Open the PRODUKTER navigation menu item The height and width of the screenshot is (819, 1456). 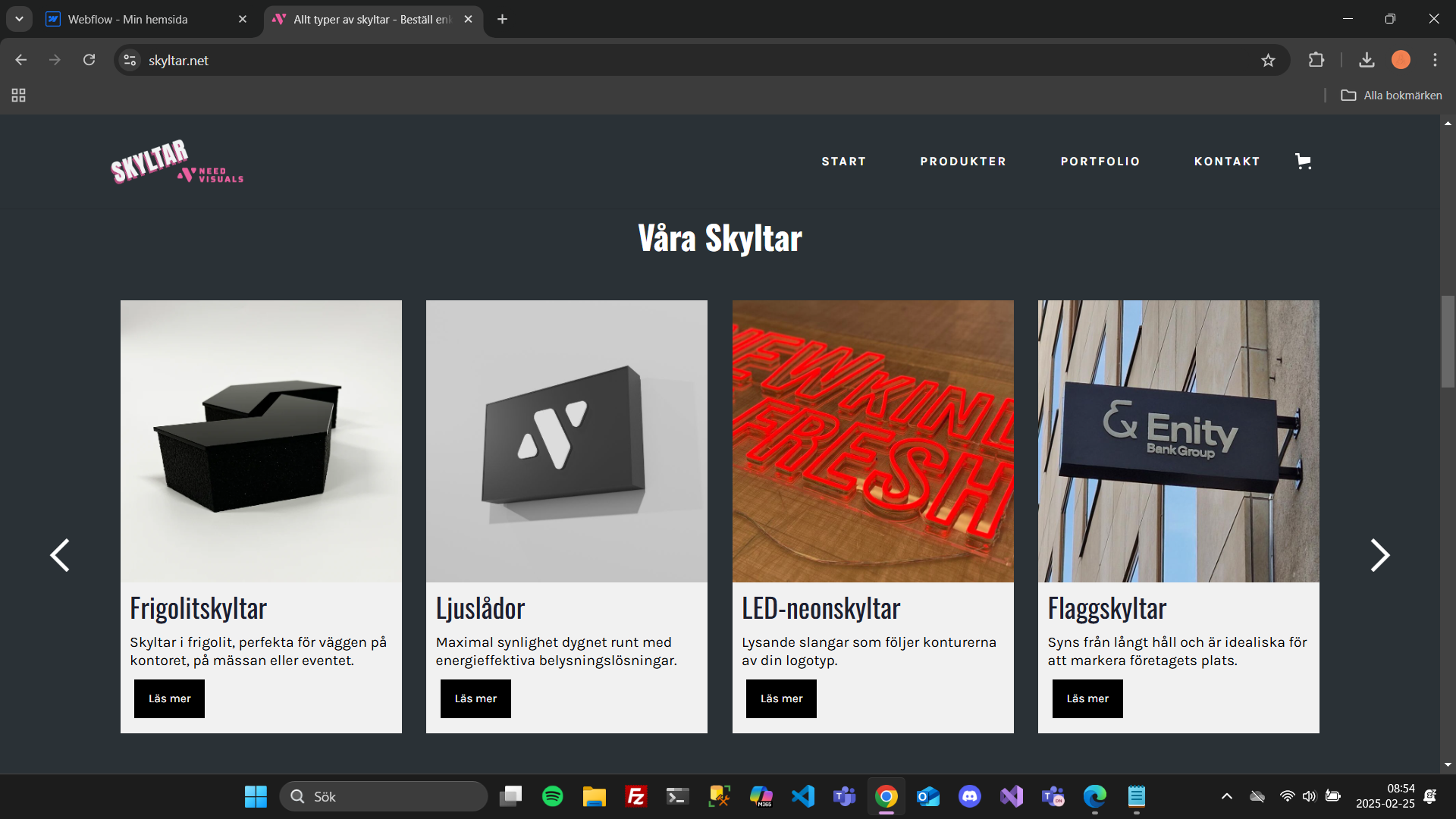[963, 162]
